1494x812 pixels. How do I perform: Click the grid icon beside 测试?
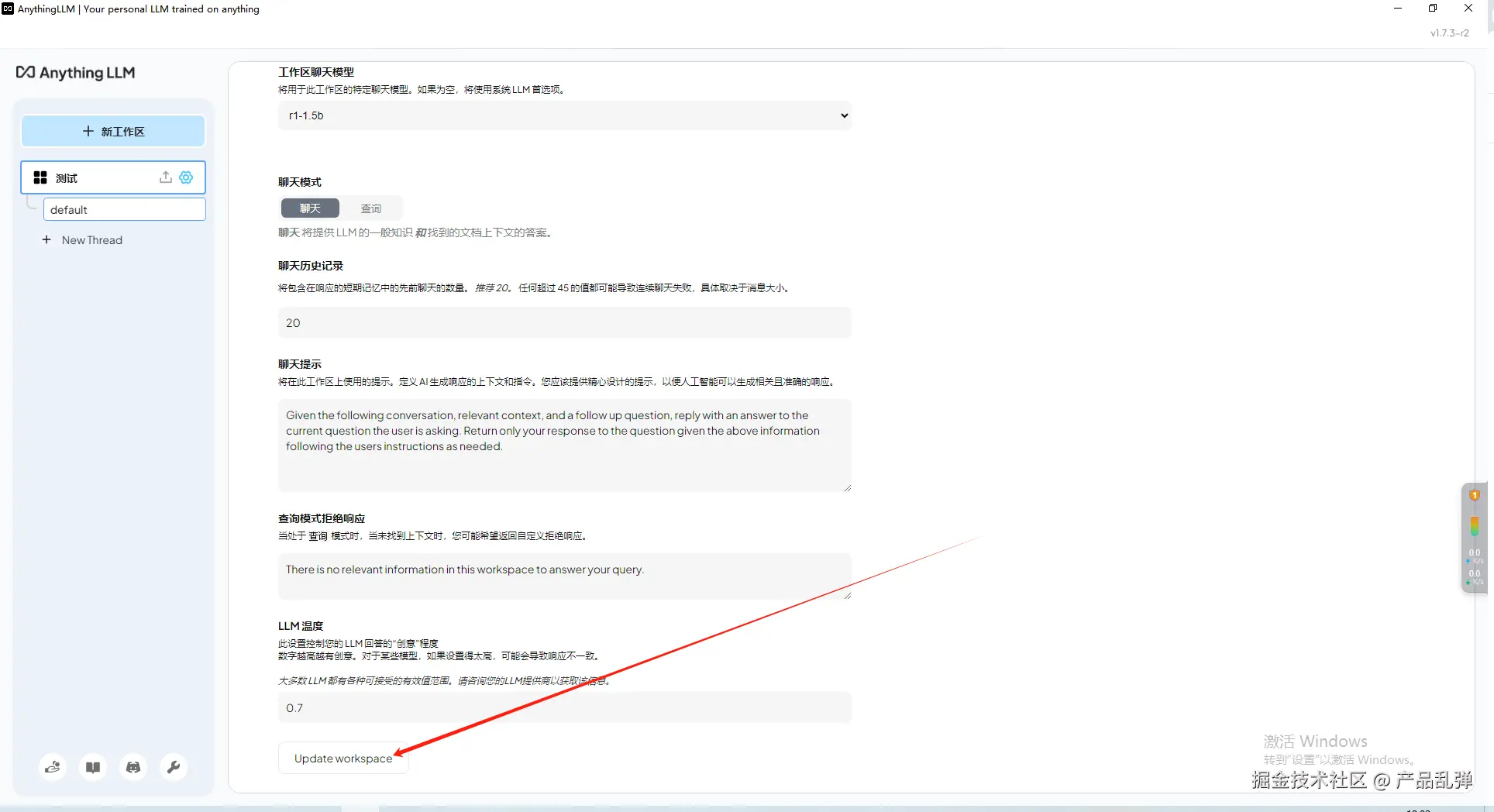(x=40, y=177)
